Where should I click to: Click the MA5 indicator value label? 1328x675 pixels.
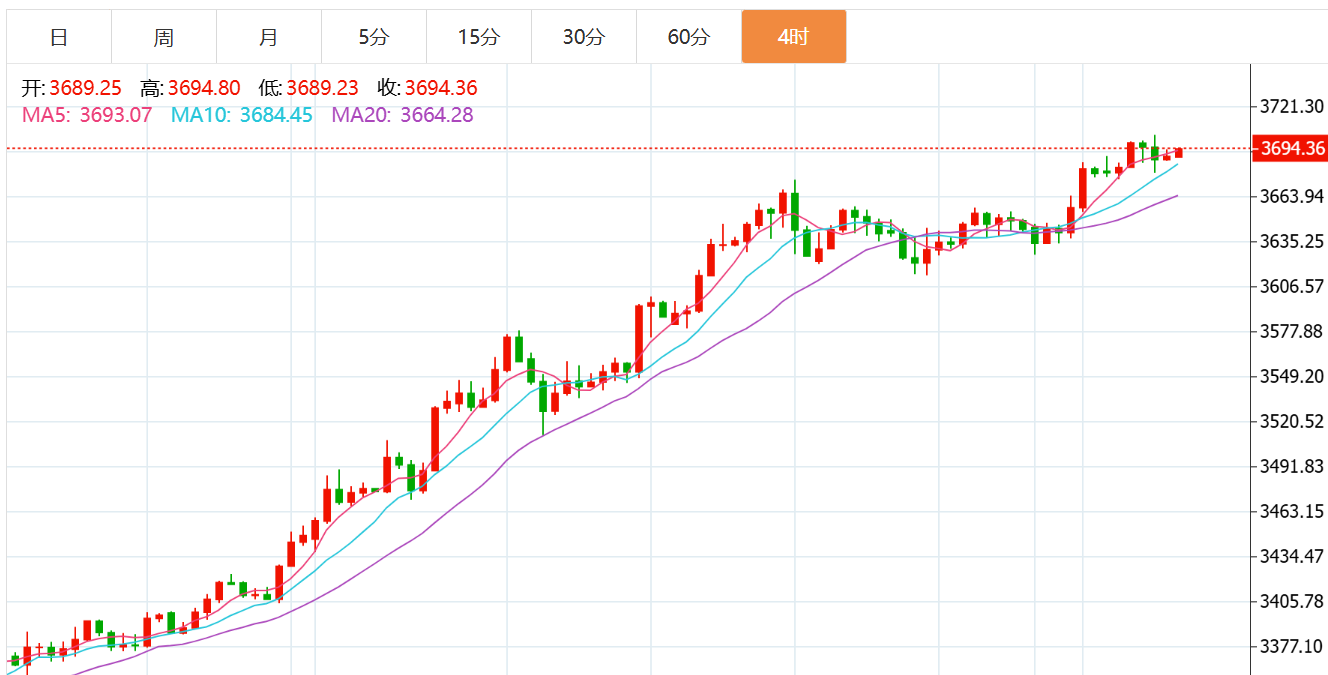coord(87,115)
